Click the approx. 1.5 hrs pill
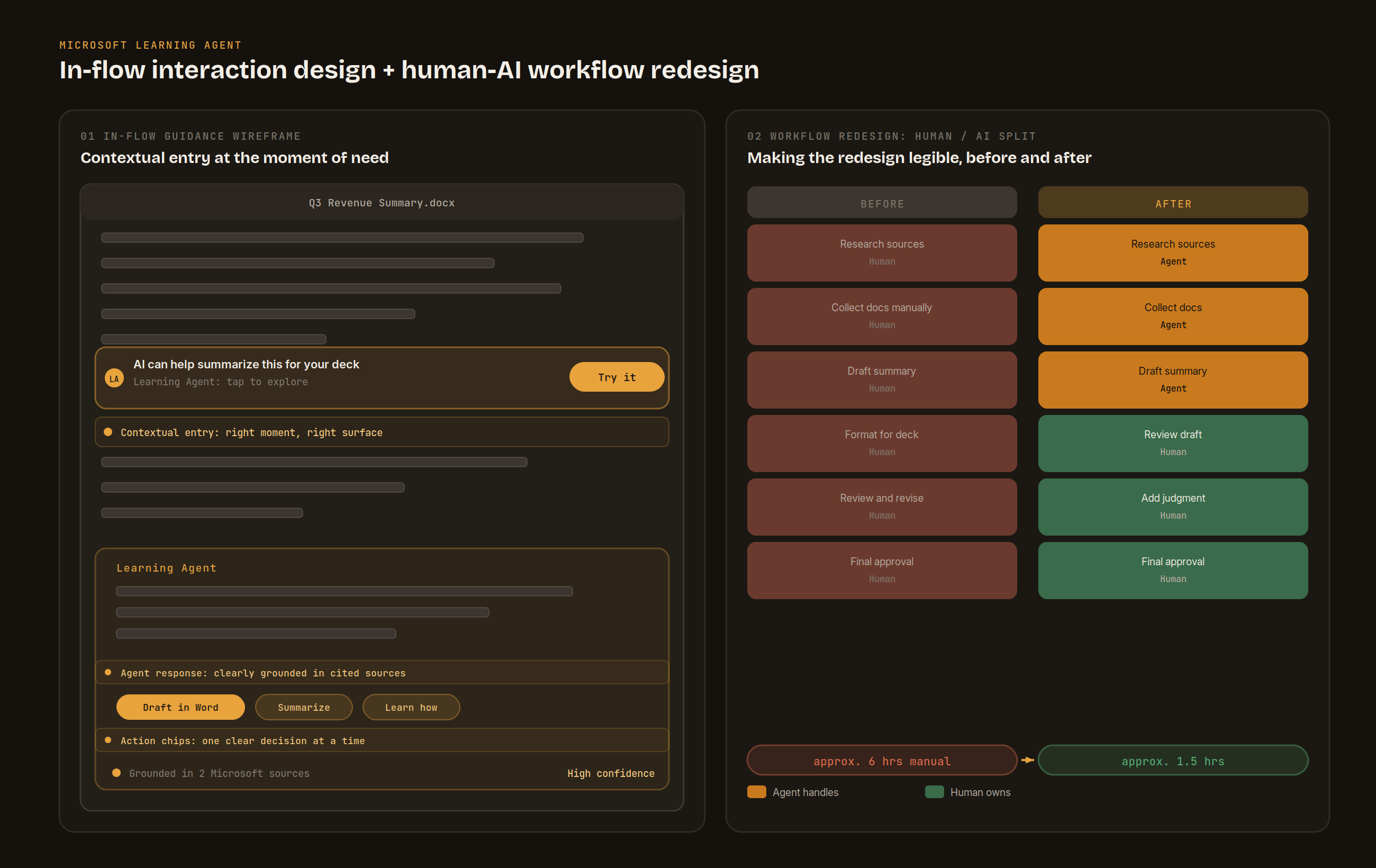 [1173, 761]
